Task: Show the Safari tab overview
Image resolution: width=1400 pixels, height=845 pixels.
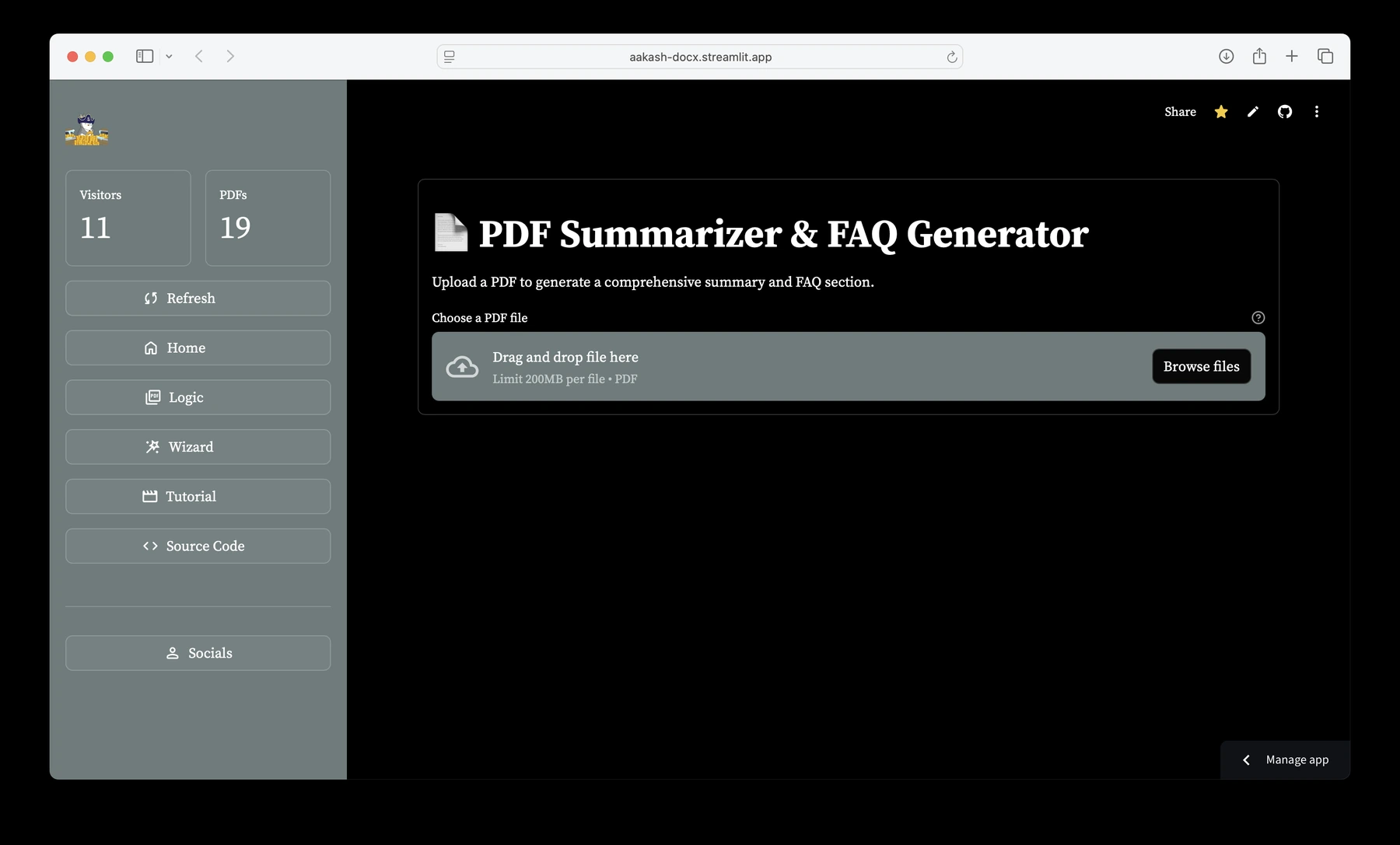Action: [1325, 56]
